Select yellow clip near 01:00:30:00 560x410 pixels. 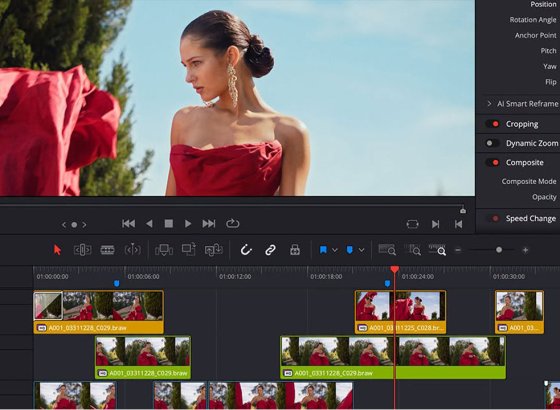pyautogui.click(x=519, y=312)
